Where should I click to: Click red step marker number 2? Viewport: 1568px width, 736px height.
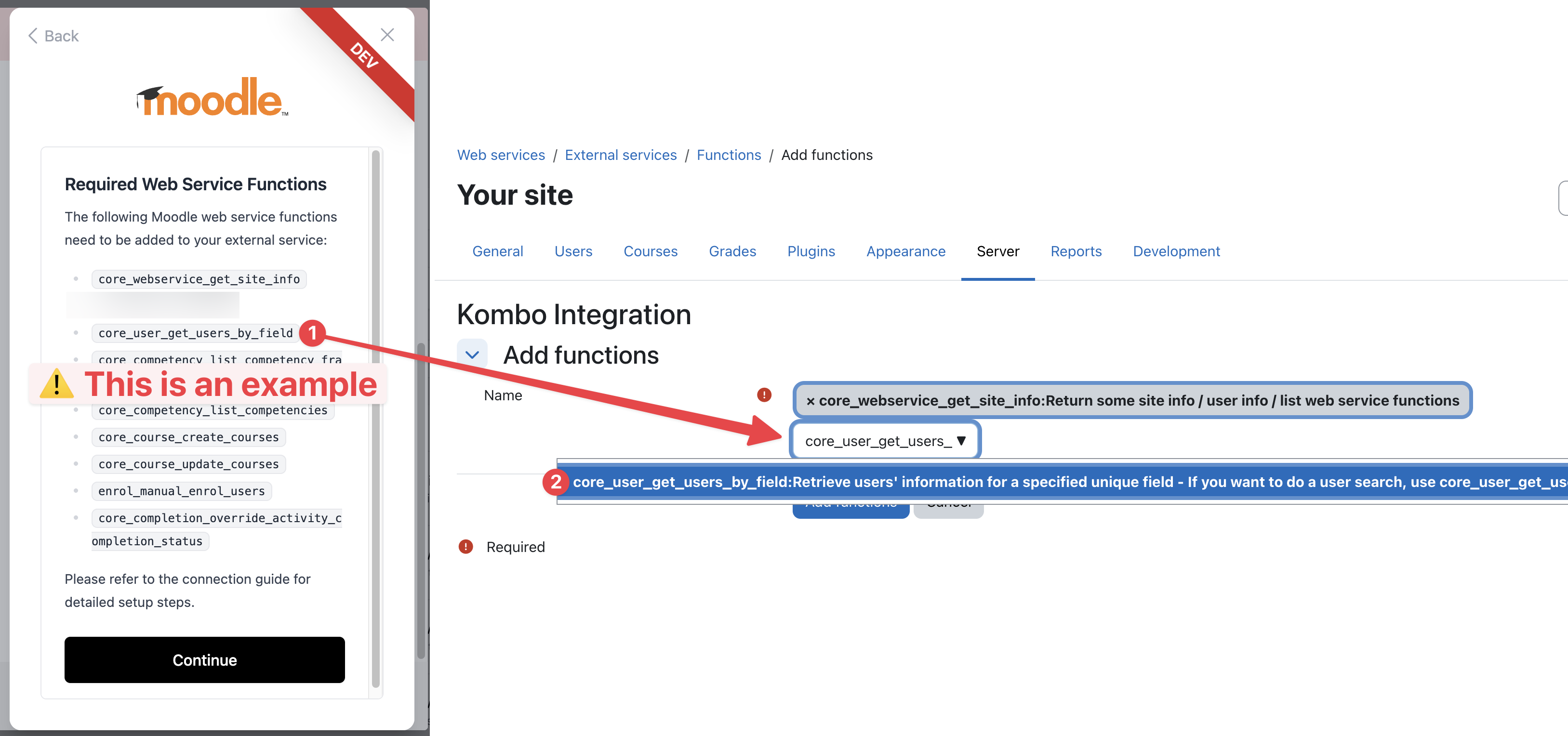point(555,482)
